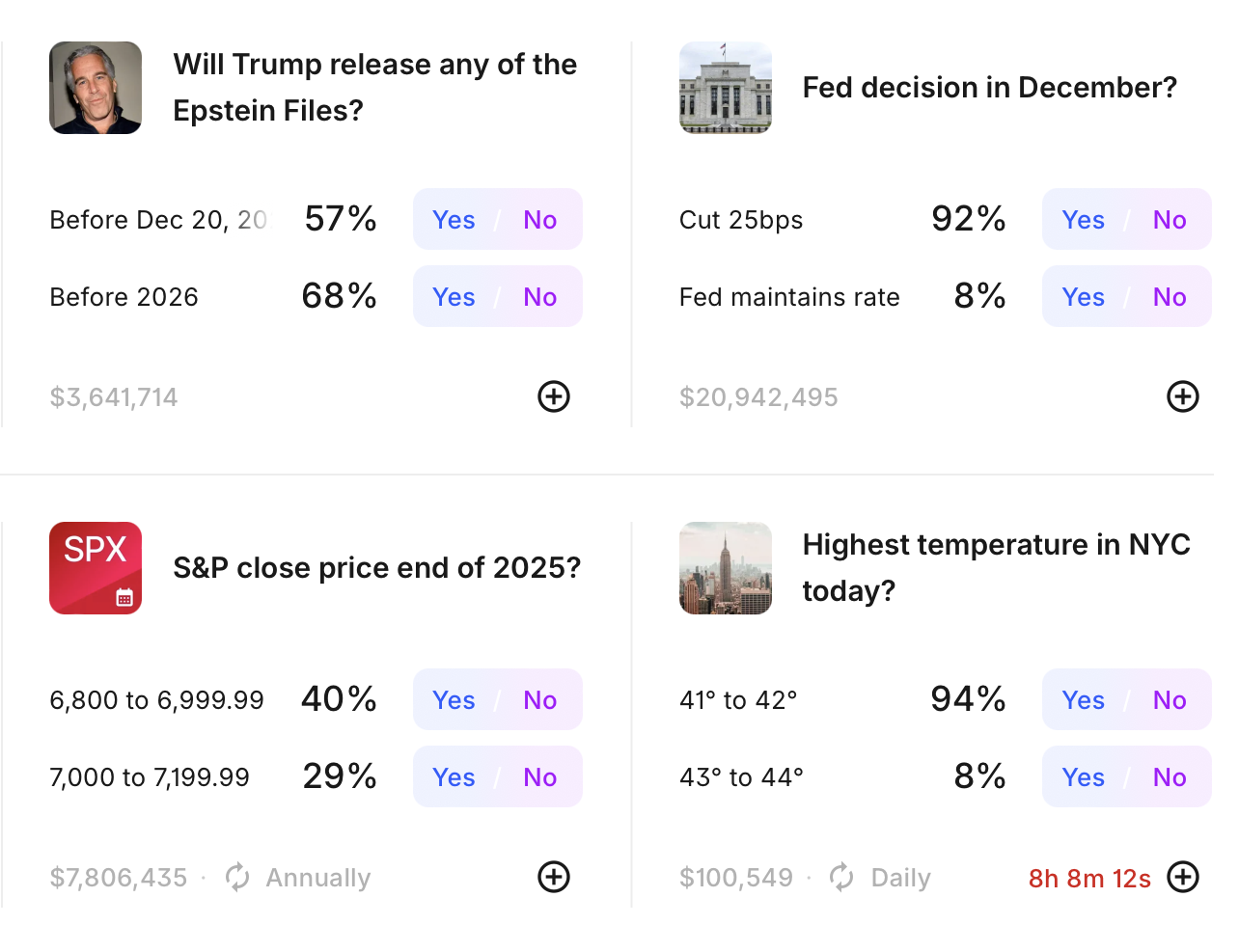Image resolution: width=1239 pixels, height=952 pixels.
Task: Open 'Fed decision in December?' market title
Action: point(989,87)
